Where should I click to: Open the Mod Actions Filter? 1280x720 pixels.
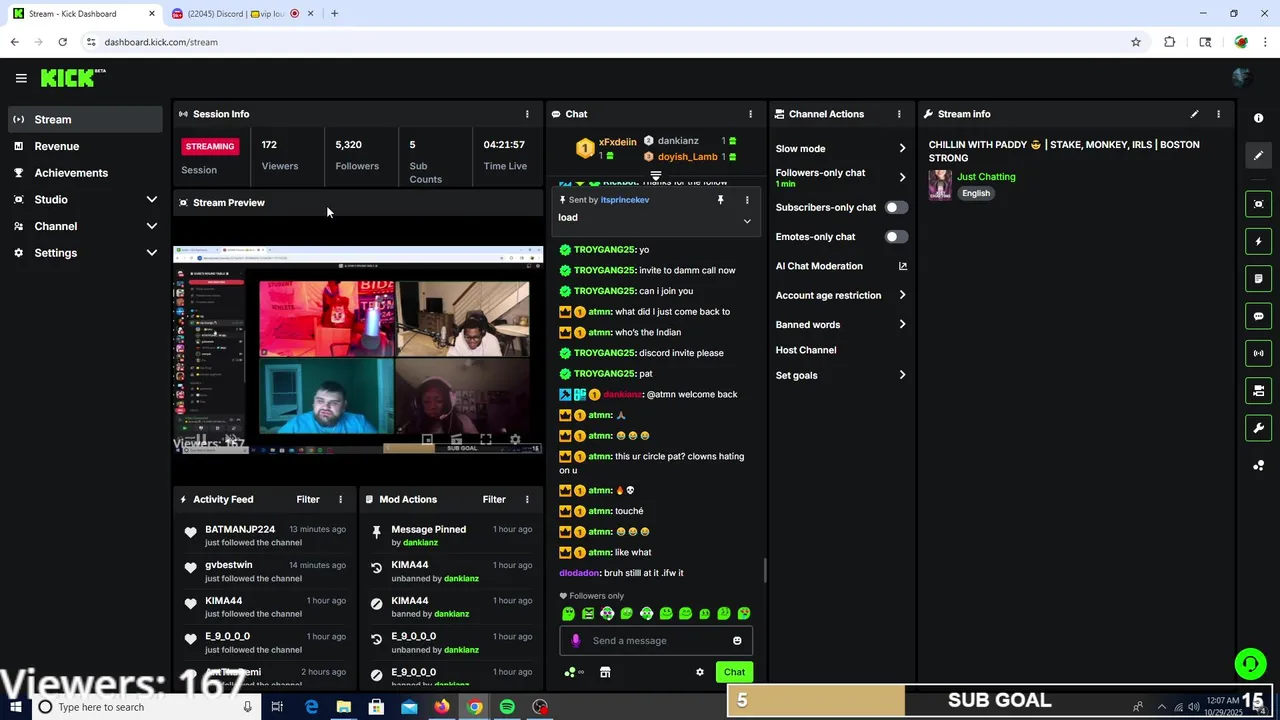click(494, 499)
